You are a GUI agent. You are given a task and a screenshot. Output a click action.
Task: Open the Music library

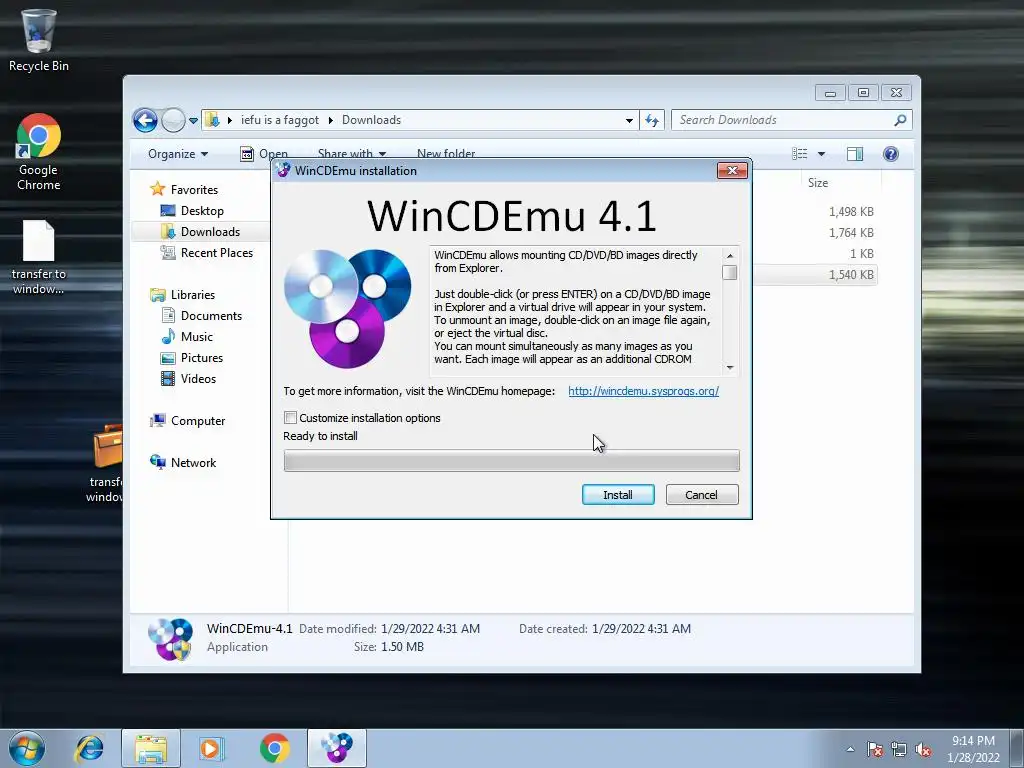click(197, 337)
